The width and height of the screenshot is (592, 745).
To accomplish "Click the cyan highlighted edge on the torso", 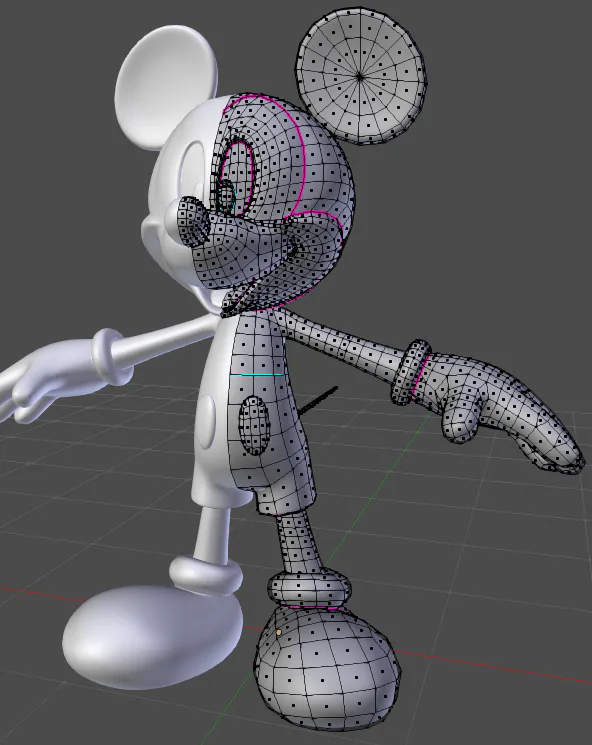I will coord(259,375).
